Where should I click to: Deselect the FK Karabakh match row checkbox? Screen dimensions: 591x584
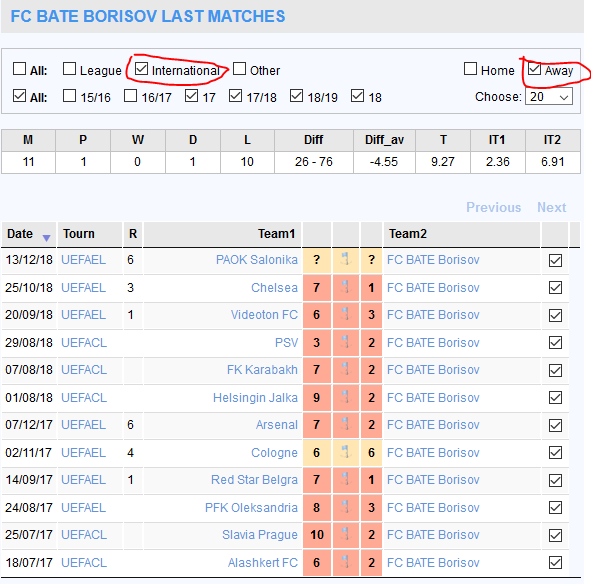(x=555, y=370)
